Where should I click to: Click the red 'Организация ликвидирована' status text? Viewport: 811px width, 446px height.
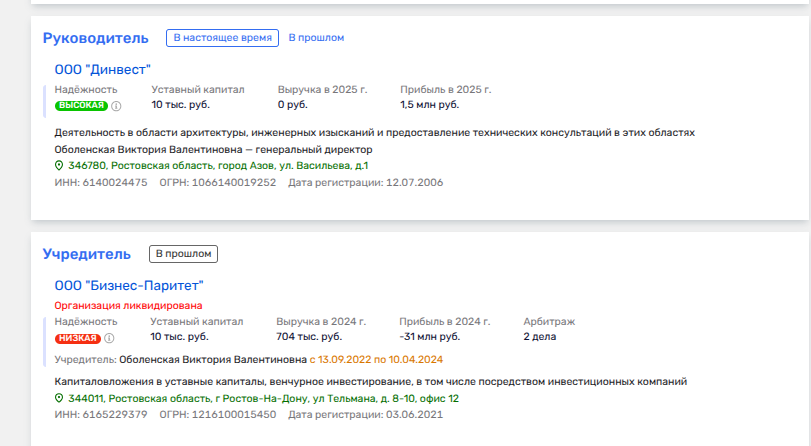pyautogui.click(x=128, y=305)
